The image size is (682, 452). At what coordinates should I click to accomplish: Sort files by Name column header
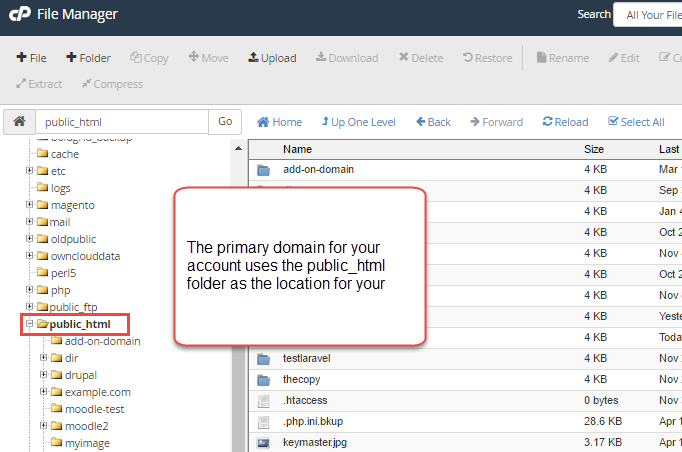297,149
